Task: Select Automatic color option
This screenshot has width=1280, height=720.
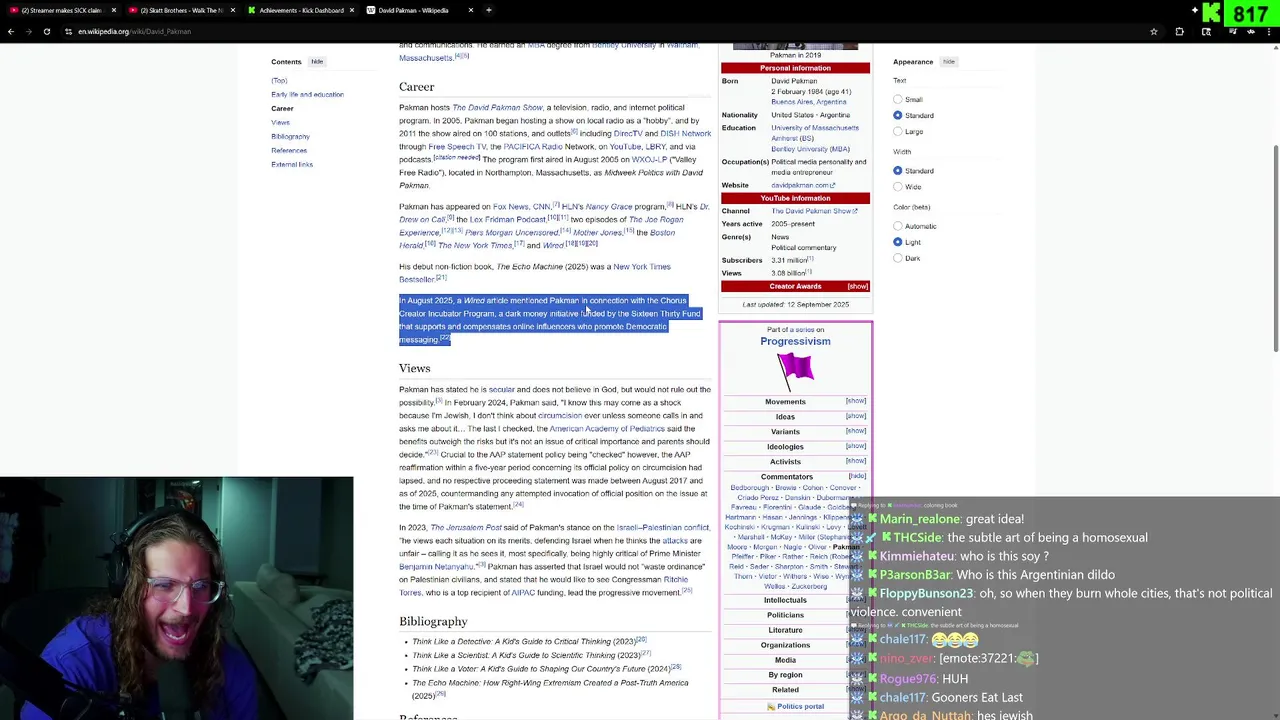Action: tap(898, 226)
